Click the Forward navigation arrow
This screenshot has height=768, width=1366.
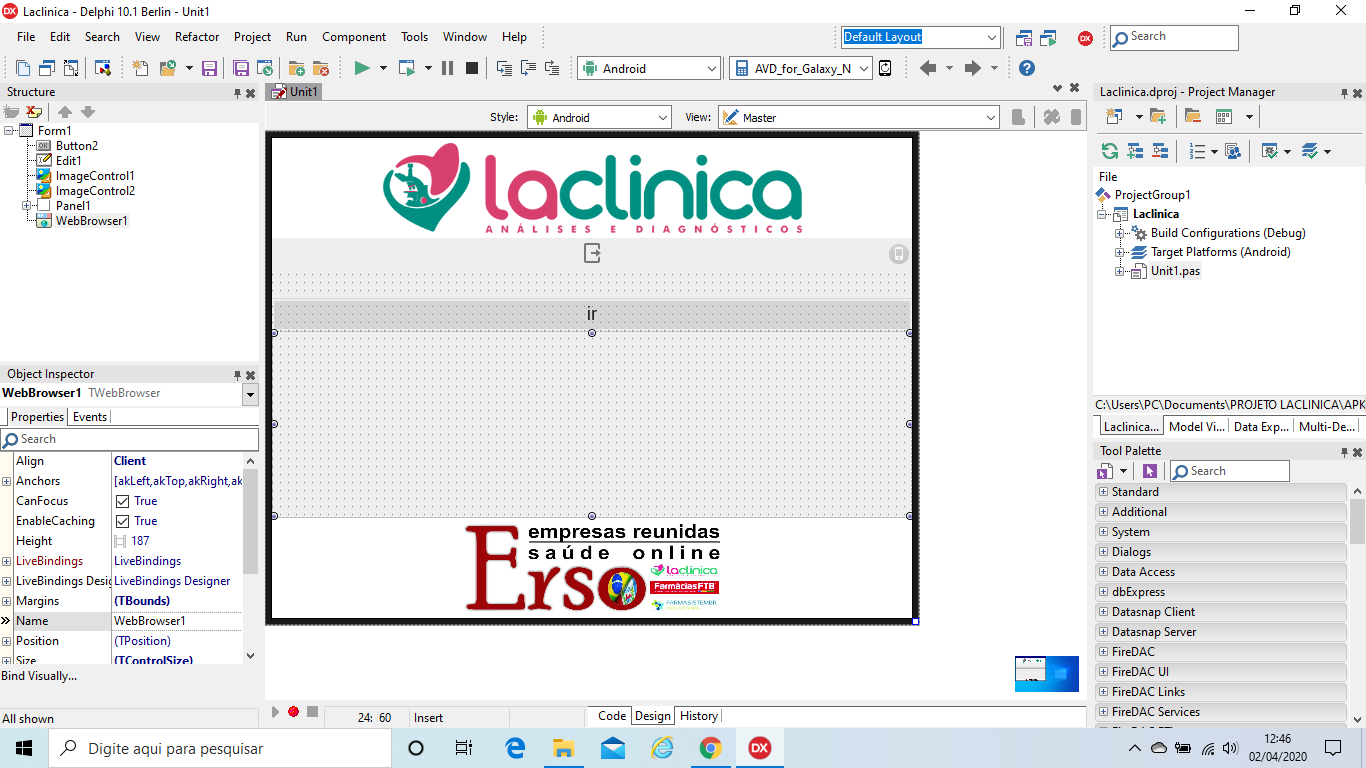(973, 68)
